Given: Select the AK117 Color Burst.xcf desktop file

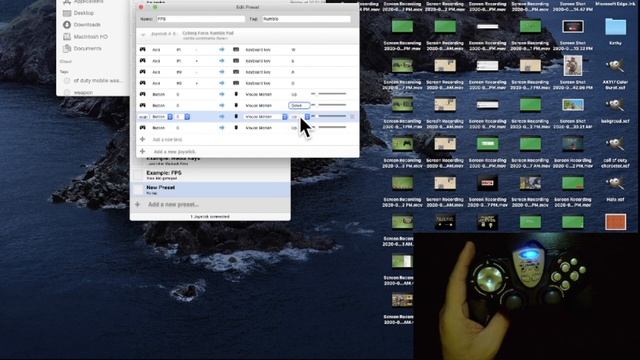Looking at the screenshot, I should click(x=616, y=66).
